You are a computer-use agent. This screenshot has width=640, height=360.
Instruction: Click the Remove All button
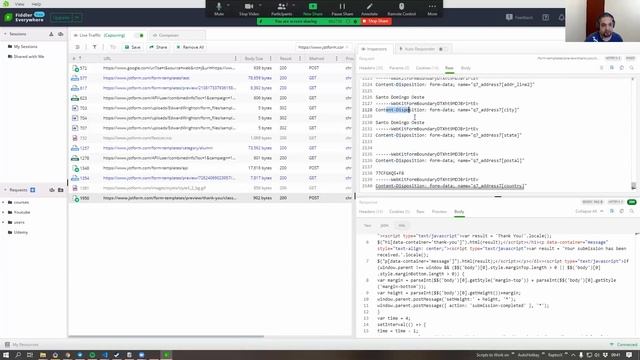(x=190, y=47)
